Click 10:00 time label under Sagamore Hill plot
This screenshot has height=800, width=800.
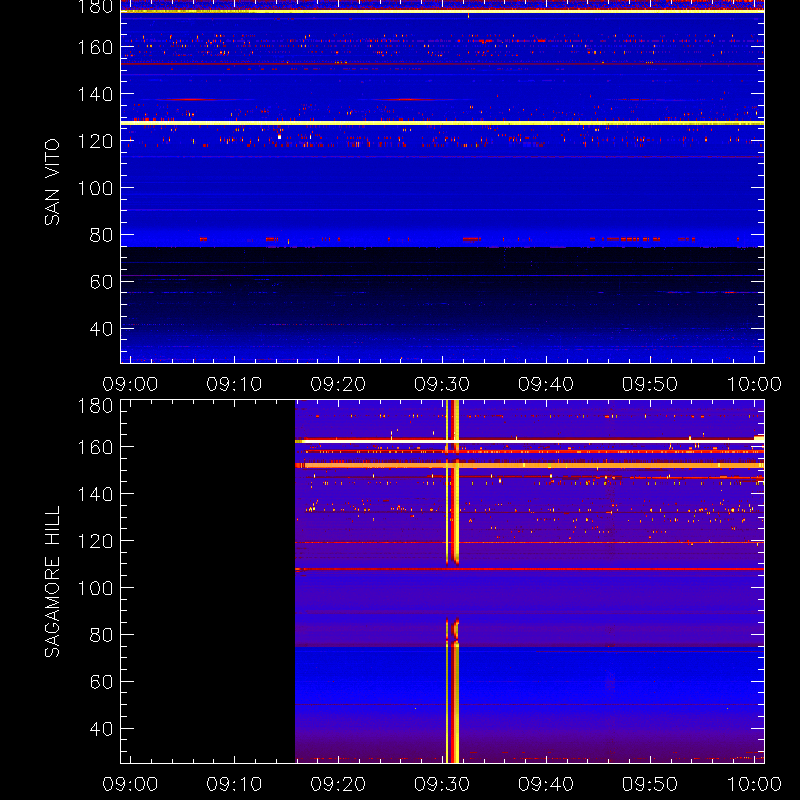(754, 784)
